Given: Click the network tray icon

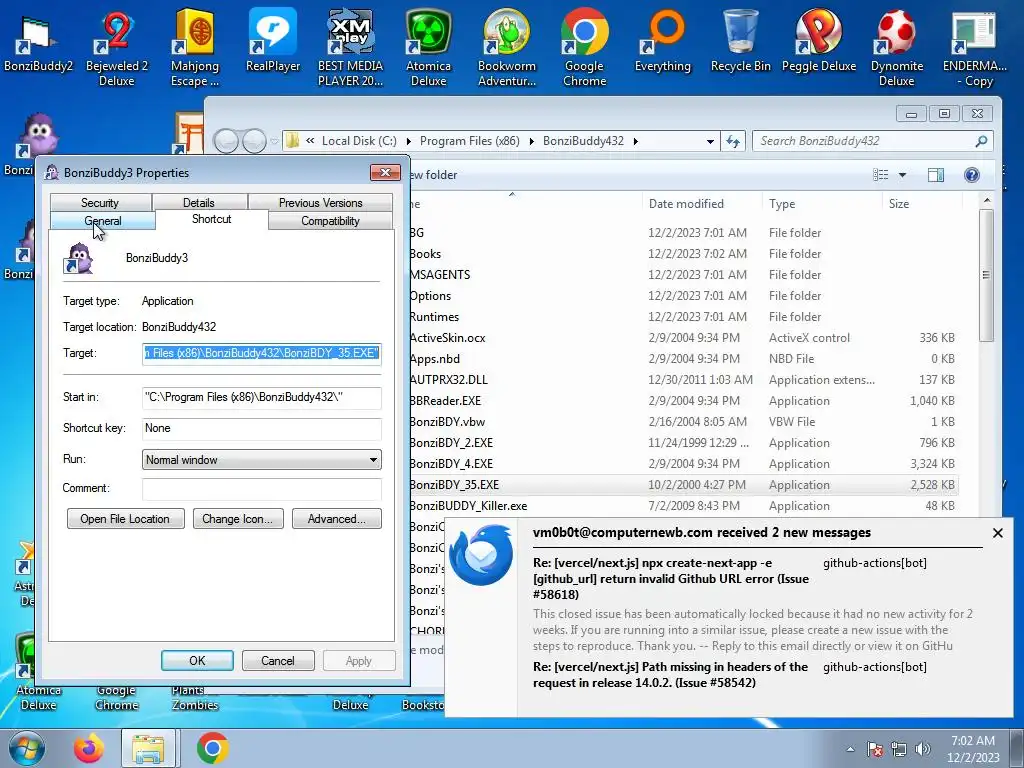Looking at the screenshot, I should (899, 749).
